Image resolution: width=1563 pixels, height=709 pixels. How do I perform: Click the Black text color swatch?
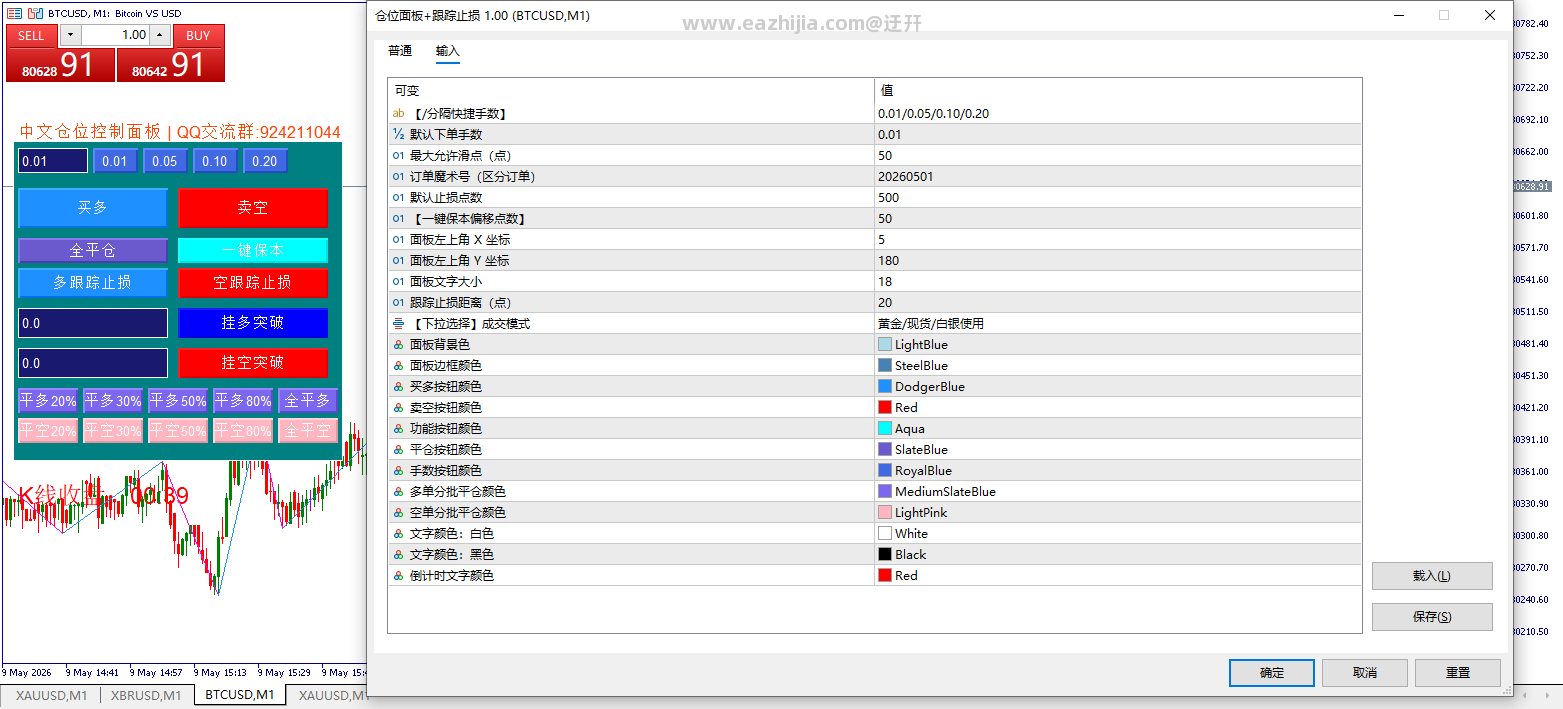[x=885, y=555]
